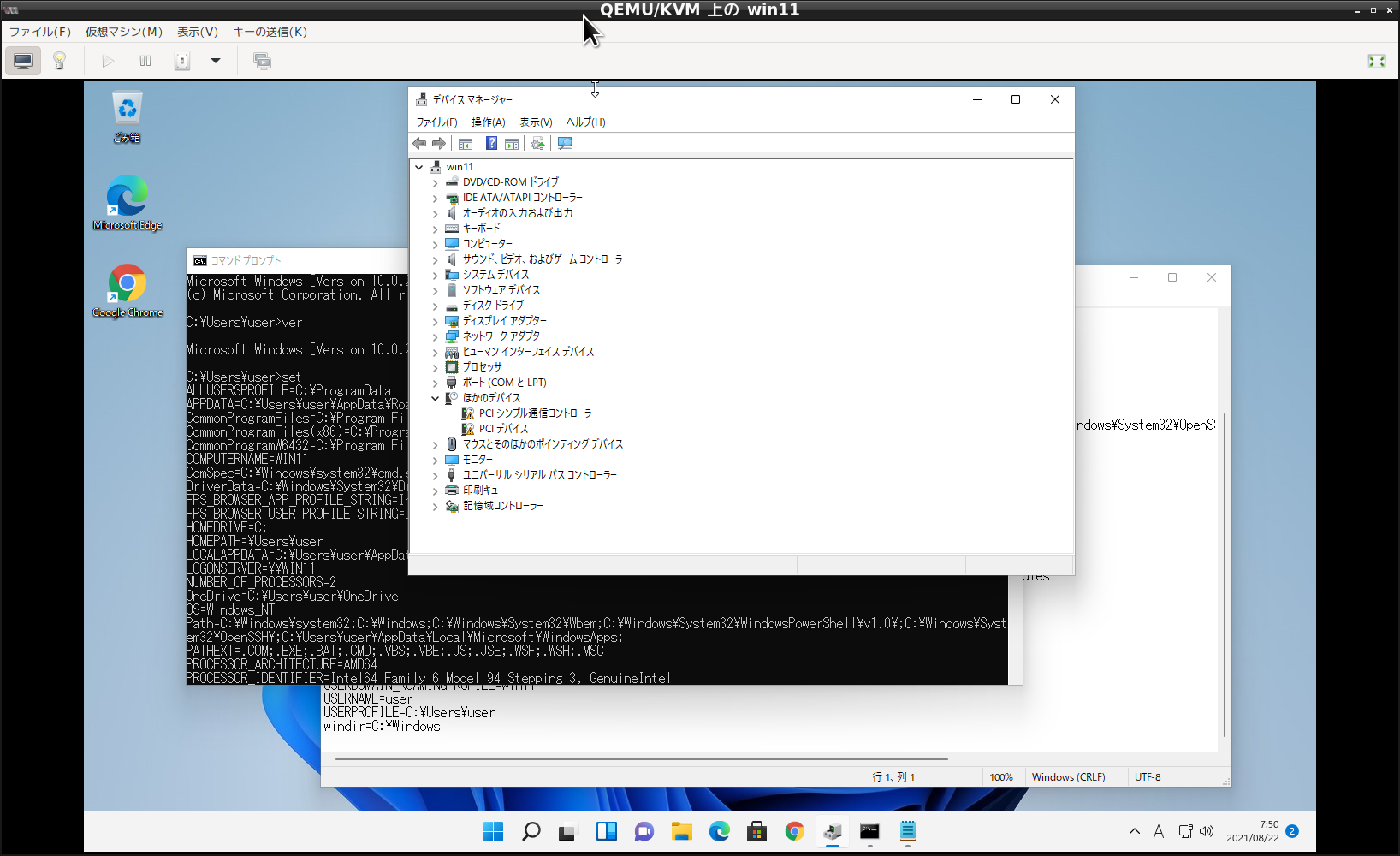Open taskbar Search magnifier
Screen dimensions: 1400x856
531,831
